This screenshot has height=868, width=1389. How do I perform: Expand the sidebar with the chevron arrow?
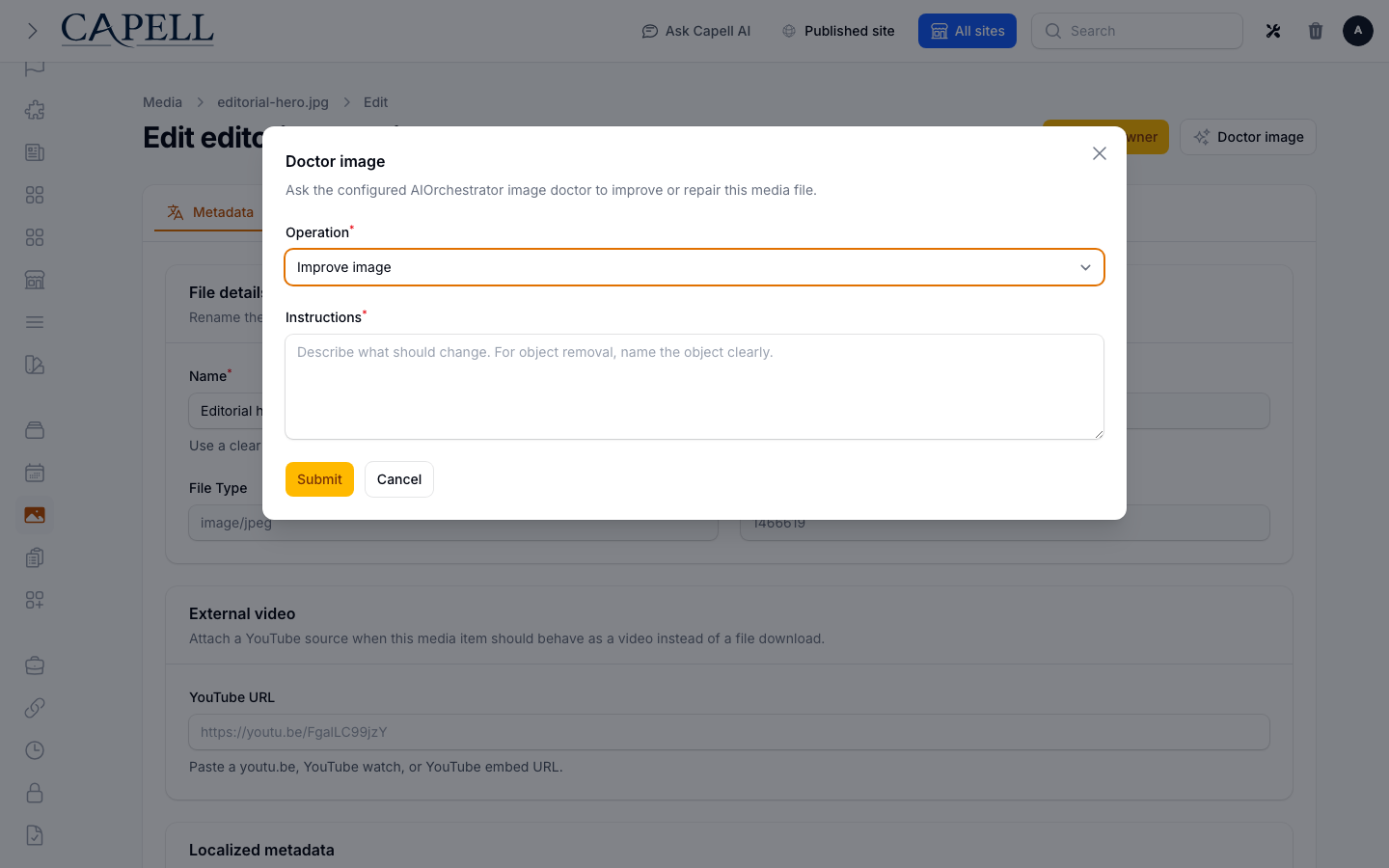click(x=32, y=31)
